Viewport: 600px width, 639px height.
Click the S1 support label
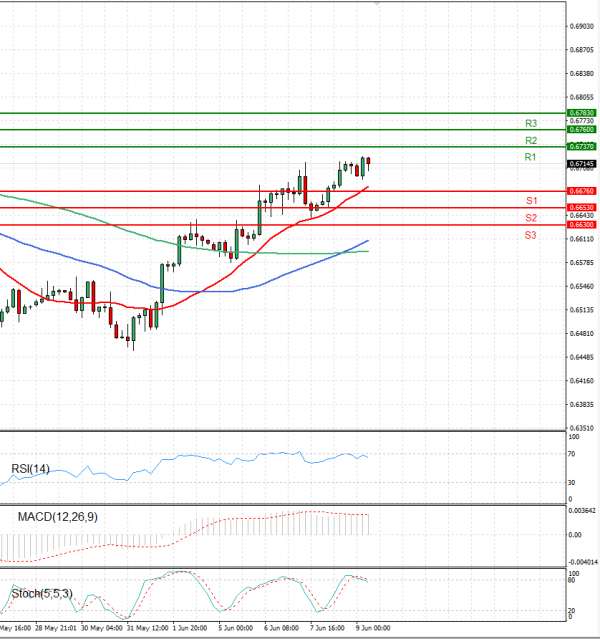click(532, 201)
